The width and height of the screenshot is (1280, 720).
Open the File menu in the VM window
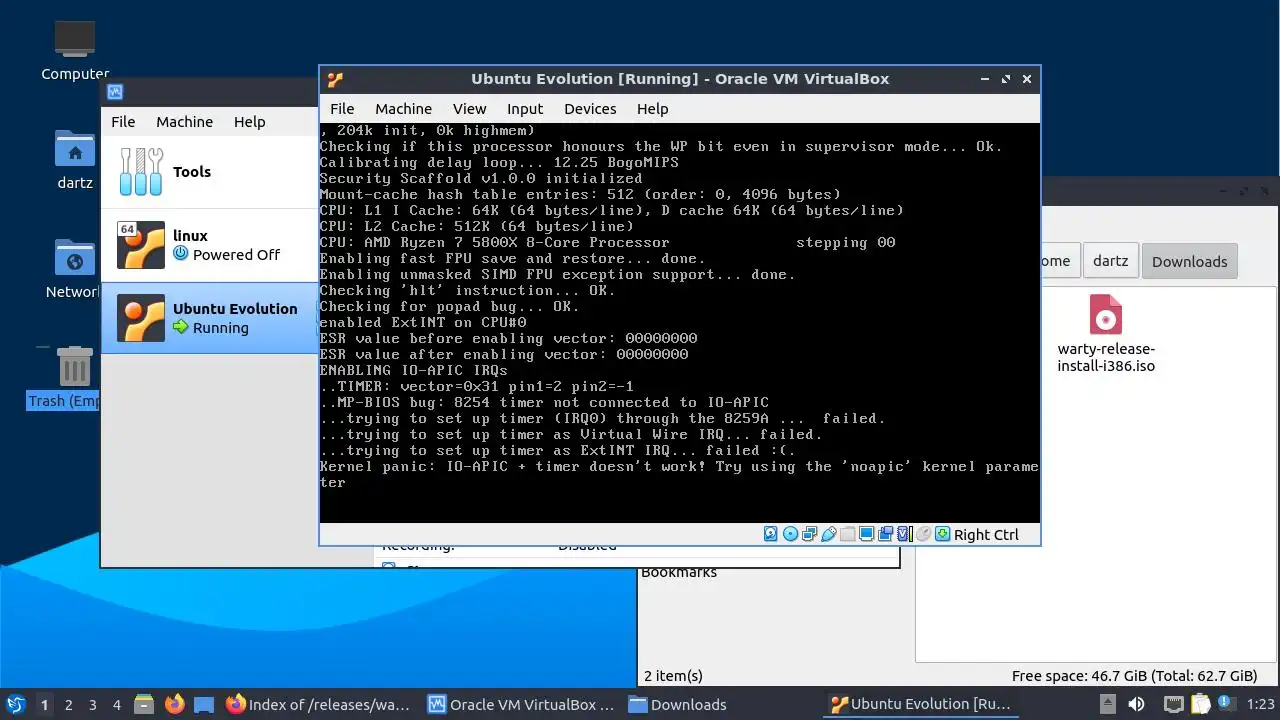342,109
